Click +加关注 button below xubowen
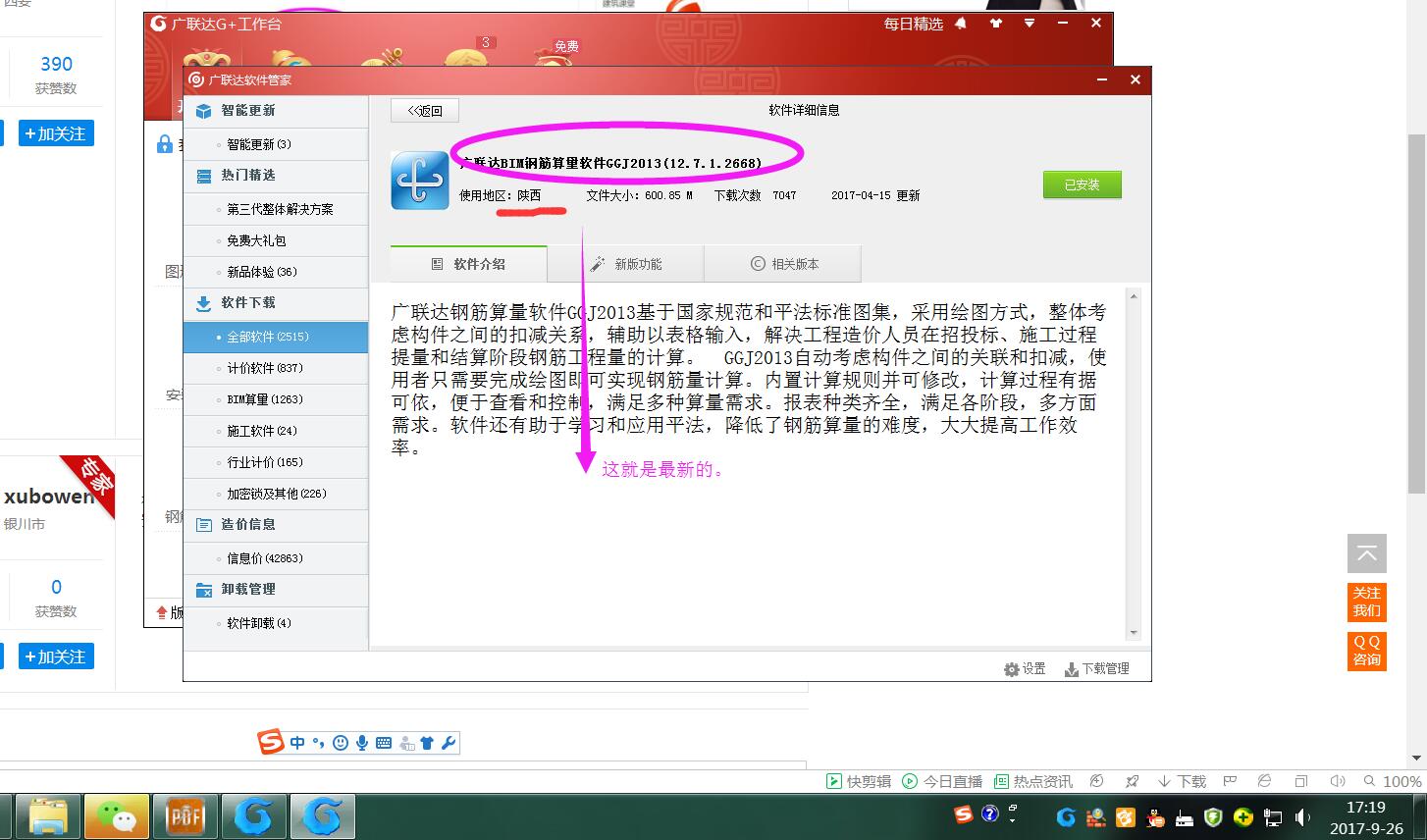This screenshot has width=1427, height=840. pyautogui.click(x=56, y=656)
